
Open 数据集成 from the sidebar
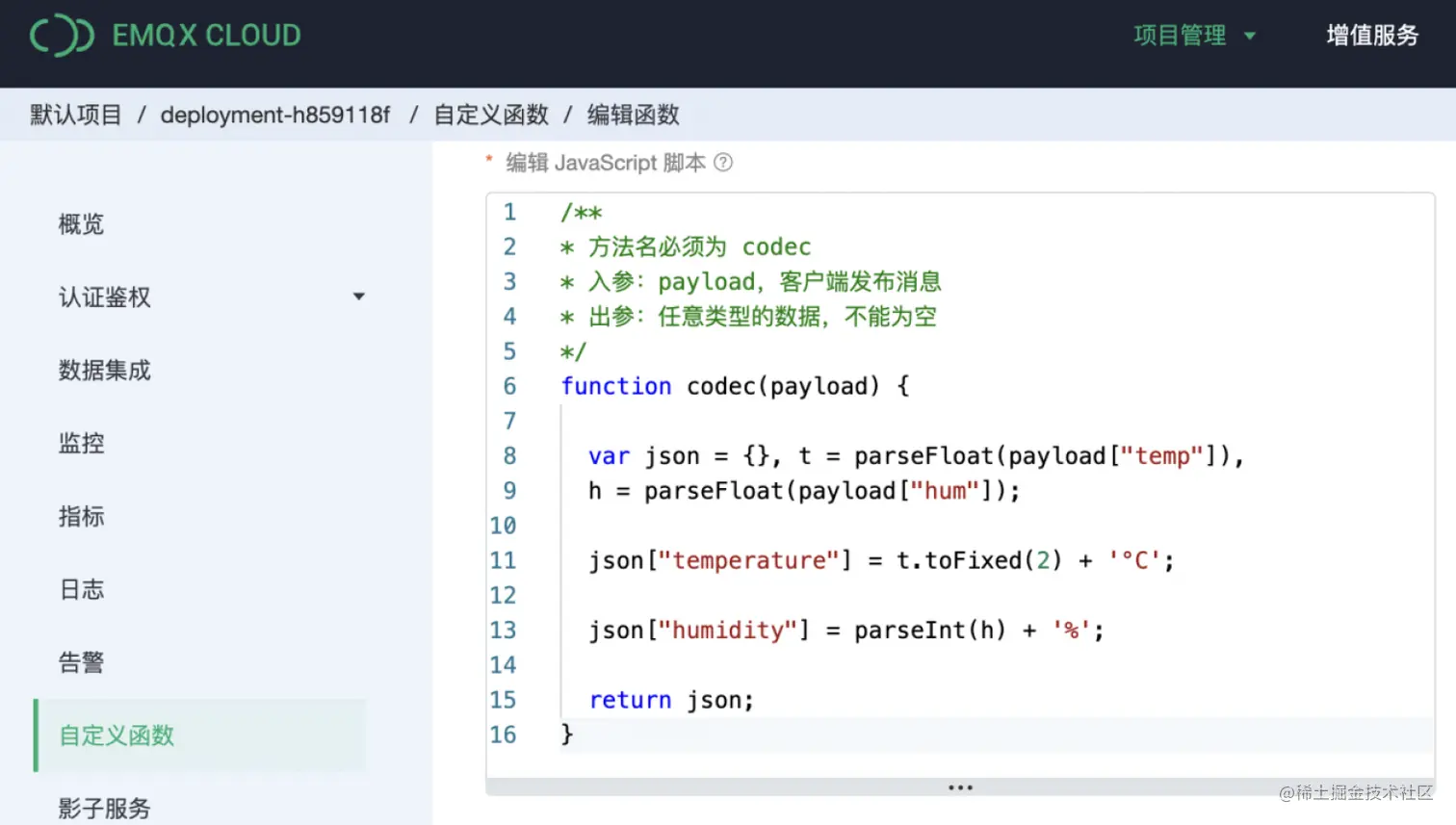(105, 371)
